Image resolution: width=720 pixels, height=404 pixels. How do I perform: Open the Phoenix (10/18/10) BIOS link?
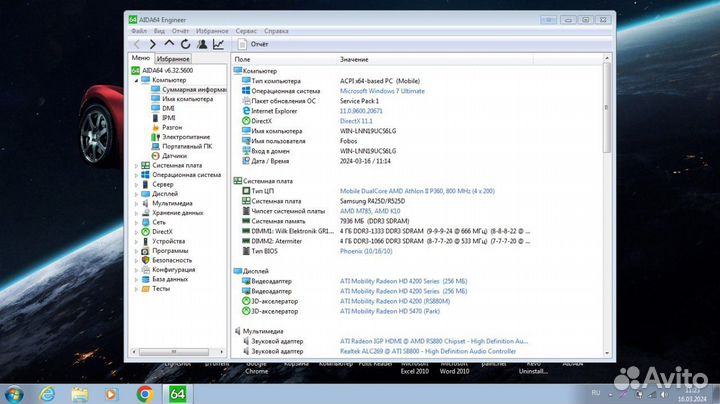[x=366, y=251]
